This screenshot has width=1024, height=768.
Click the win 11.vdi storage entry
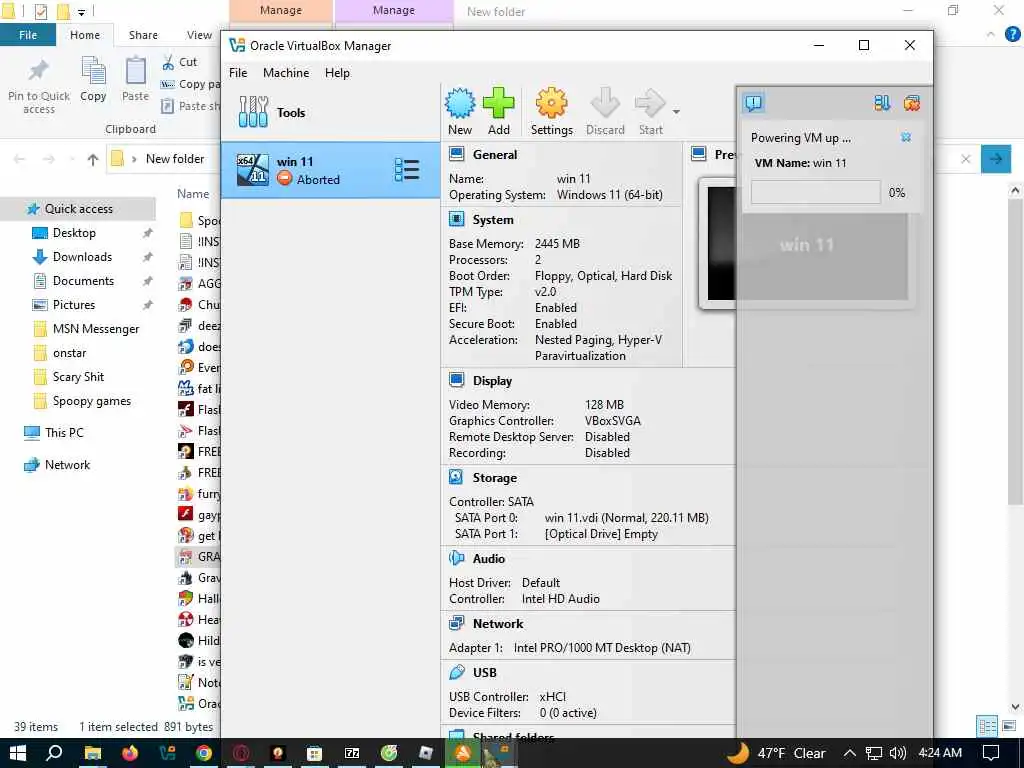(626, 518)
